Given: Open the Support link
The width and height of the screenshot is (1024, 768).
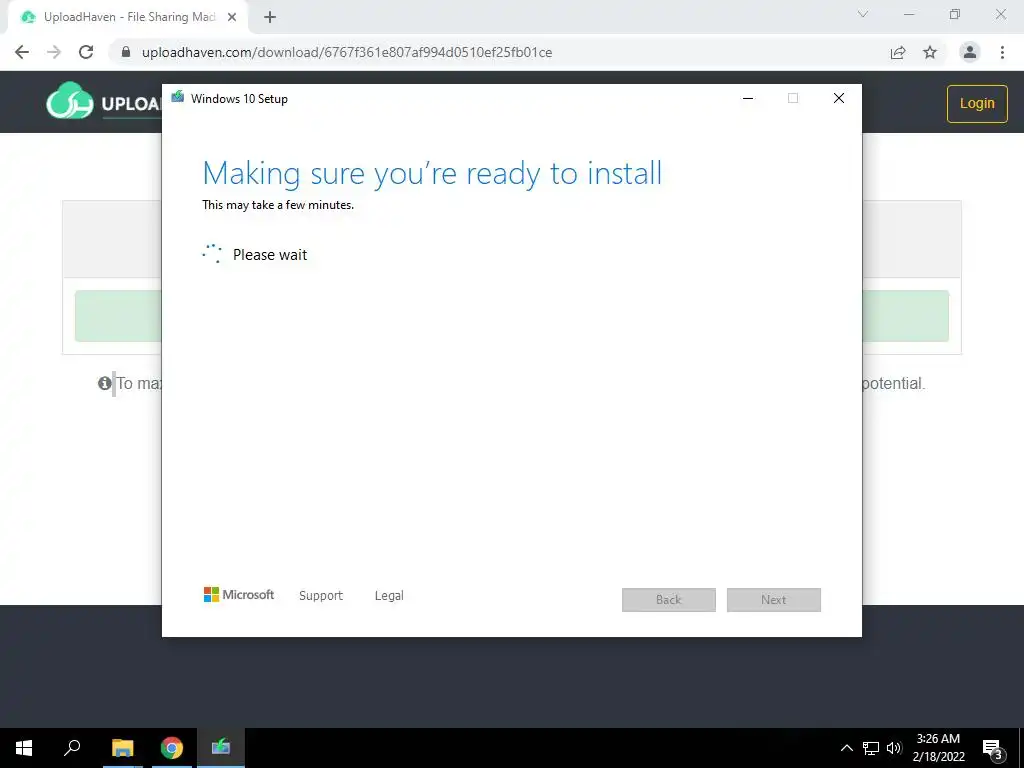Looking at the screenshot, I should point(321,596).
